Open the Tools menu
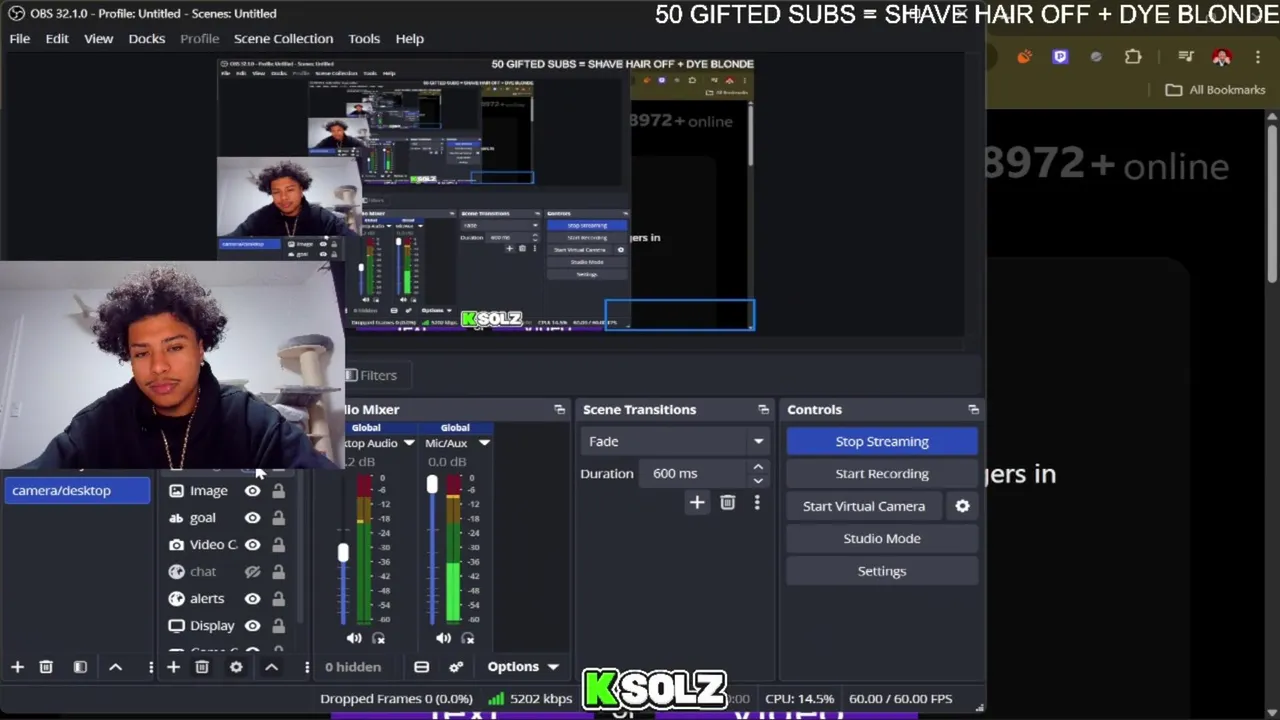The height and width of the screenshot is (720, 1280). pos(364,39)
